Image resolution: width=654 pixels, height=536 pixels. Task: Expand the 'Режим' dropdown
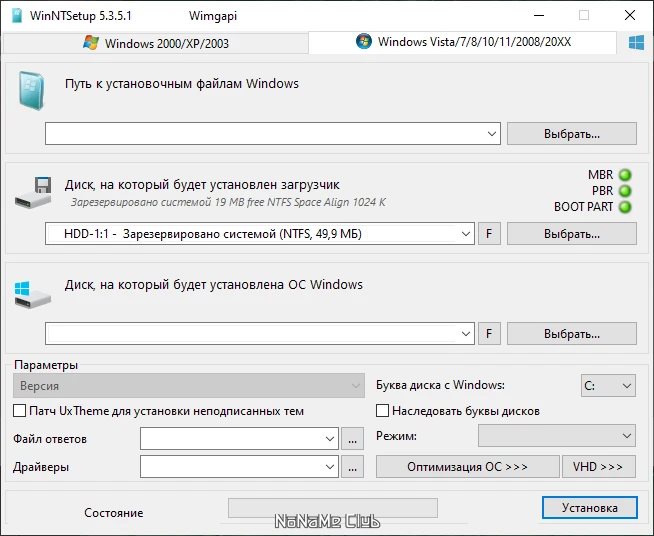[x=557, y=436]
